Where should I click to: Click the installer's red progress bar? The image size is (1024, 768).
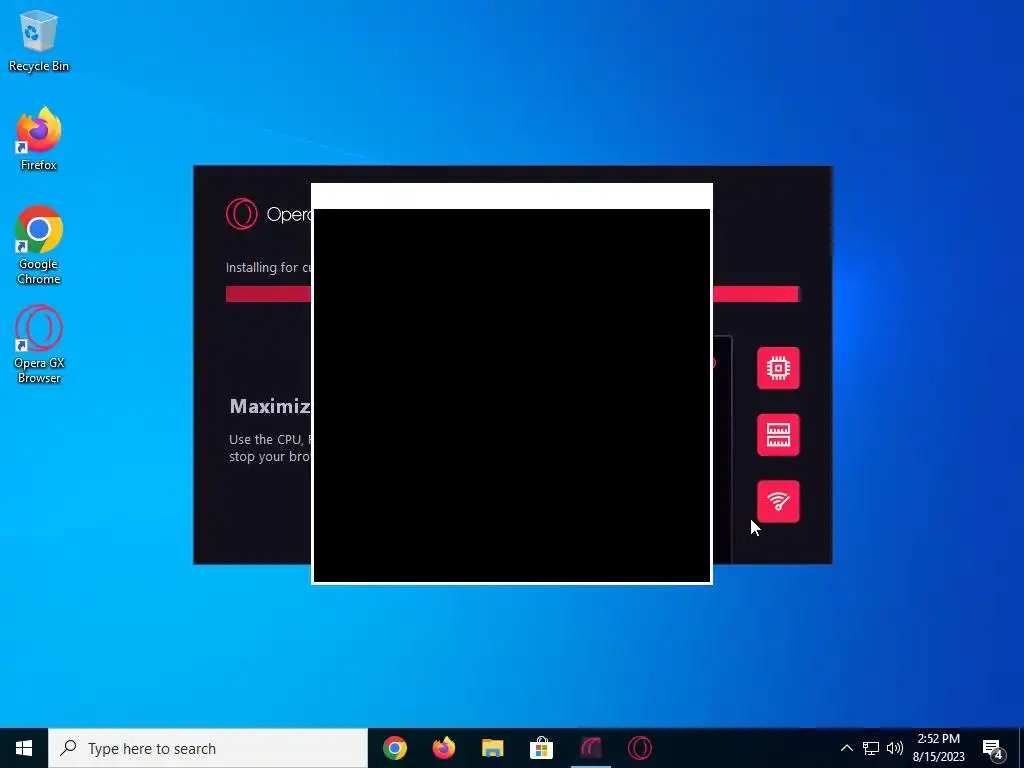tap(513, 294)
